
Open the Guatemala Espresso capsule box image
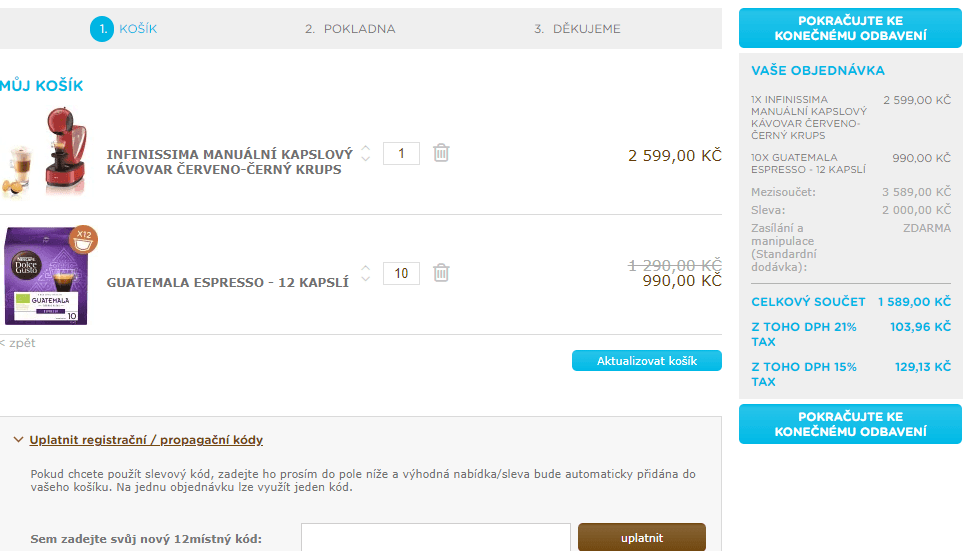[50, 275]
